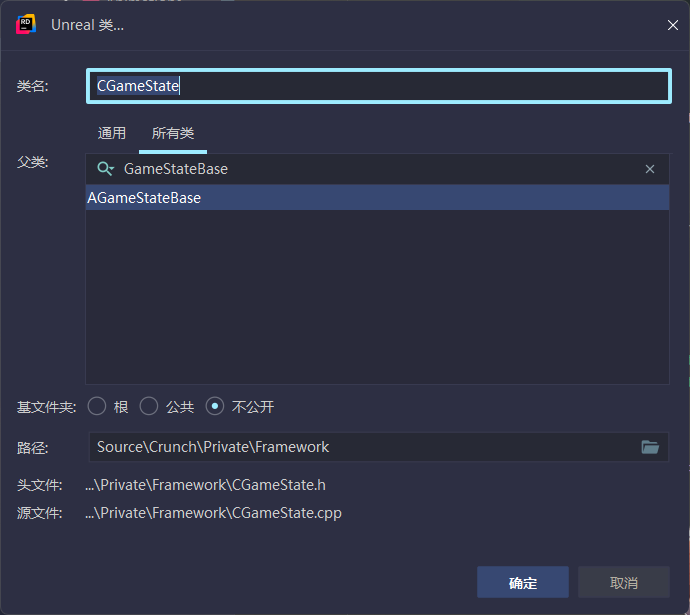
Task: Confirm with the 确定 button
Action: (x=523, y=582)
